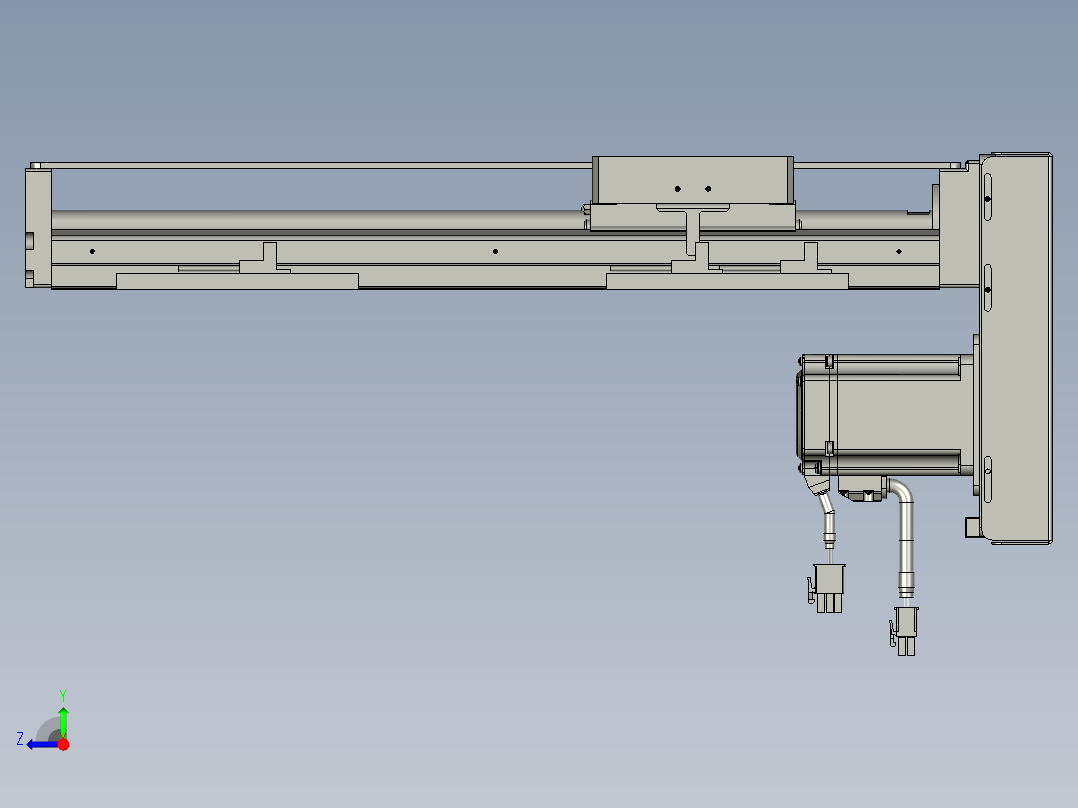Click the red origin point of the triad

(x=64, y=743)
